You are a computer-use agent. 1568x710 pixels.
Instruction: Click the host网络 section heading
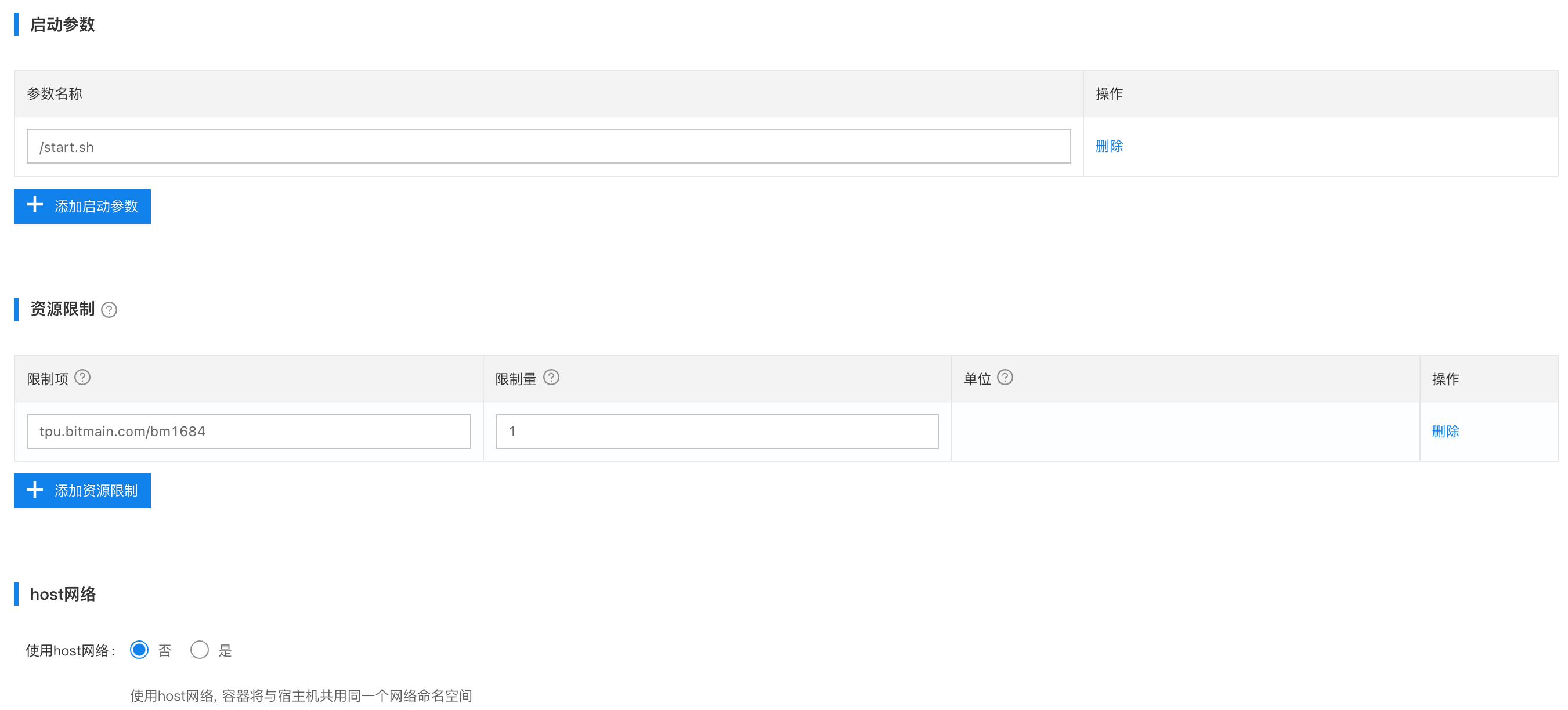tap(63, 594)
